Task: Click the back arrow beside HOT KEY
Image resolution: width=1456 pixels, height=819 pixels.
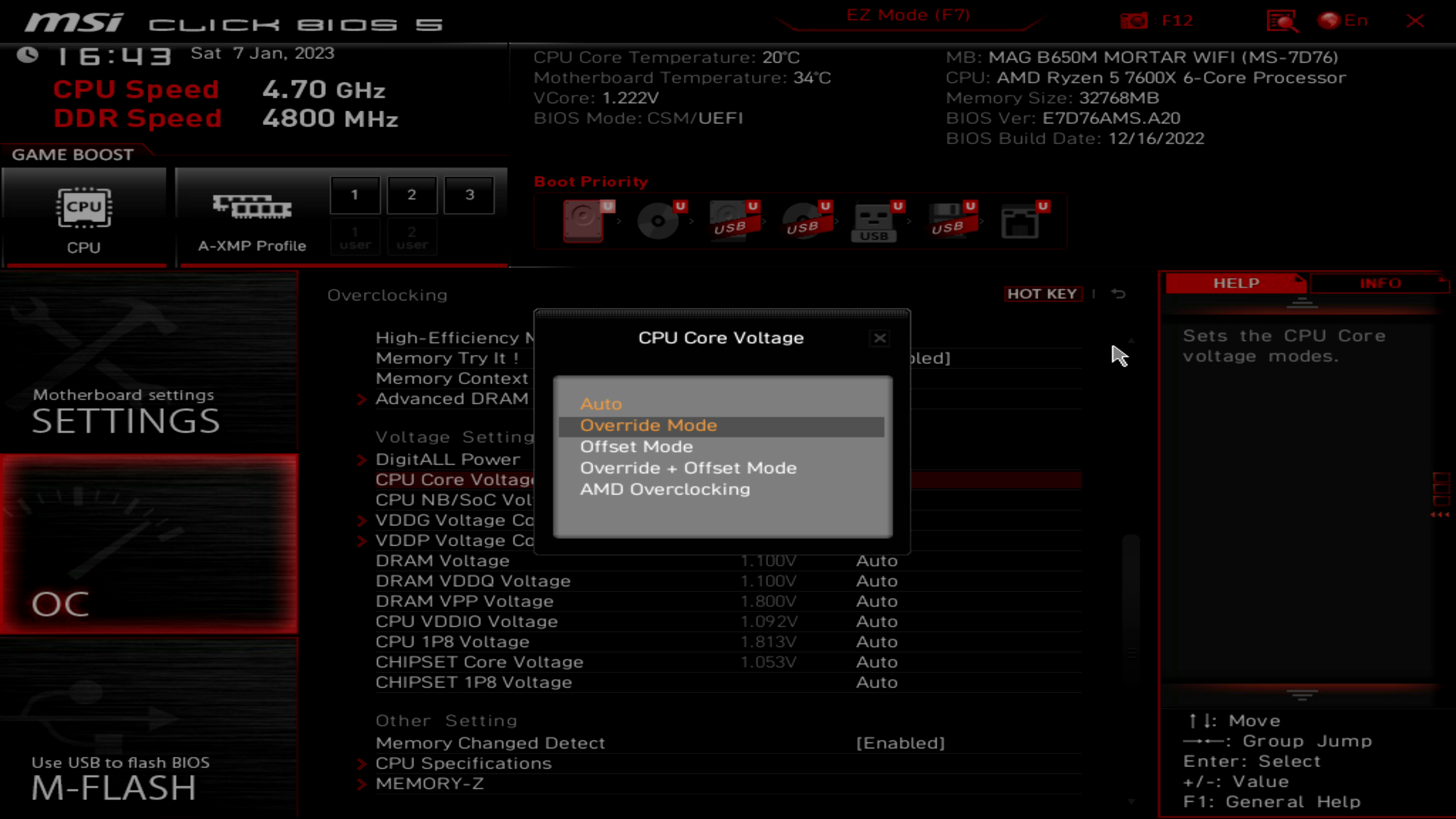Action: [x=1118, y=294]
